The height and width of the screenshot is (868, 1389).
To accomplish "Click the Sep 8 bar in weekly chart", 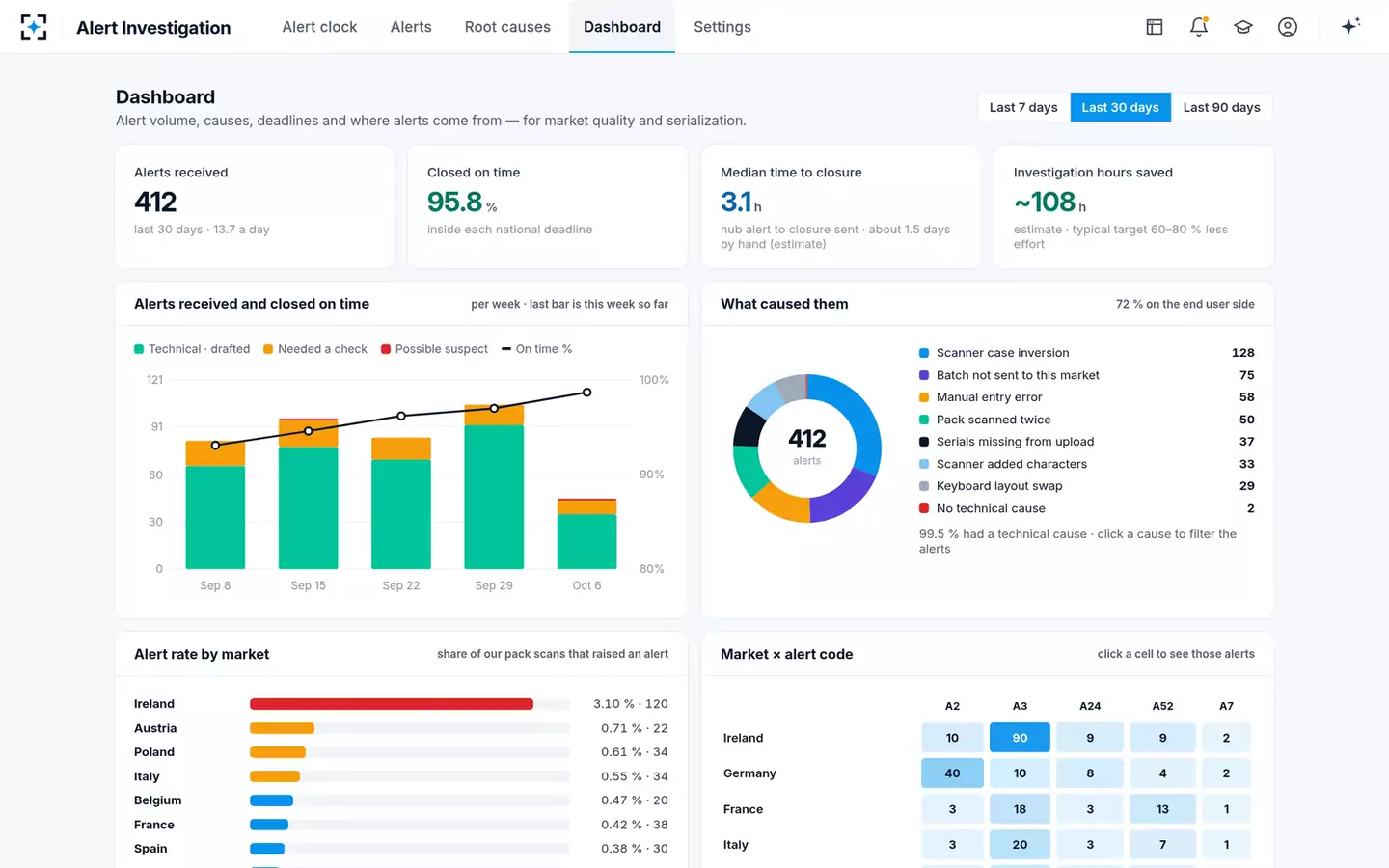I will [215, 504].
